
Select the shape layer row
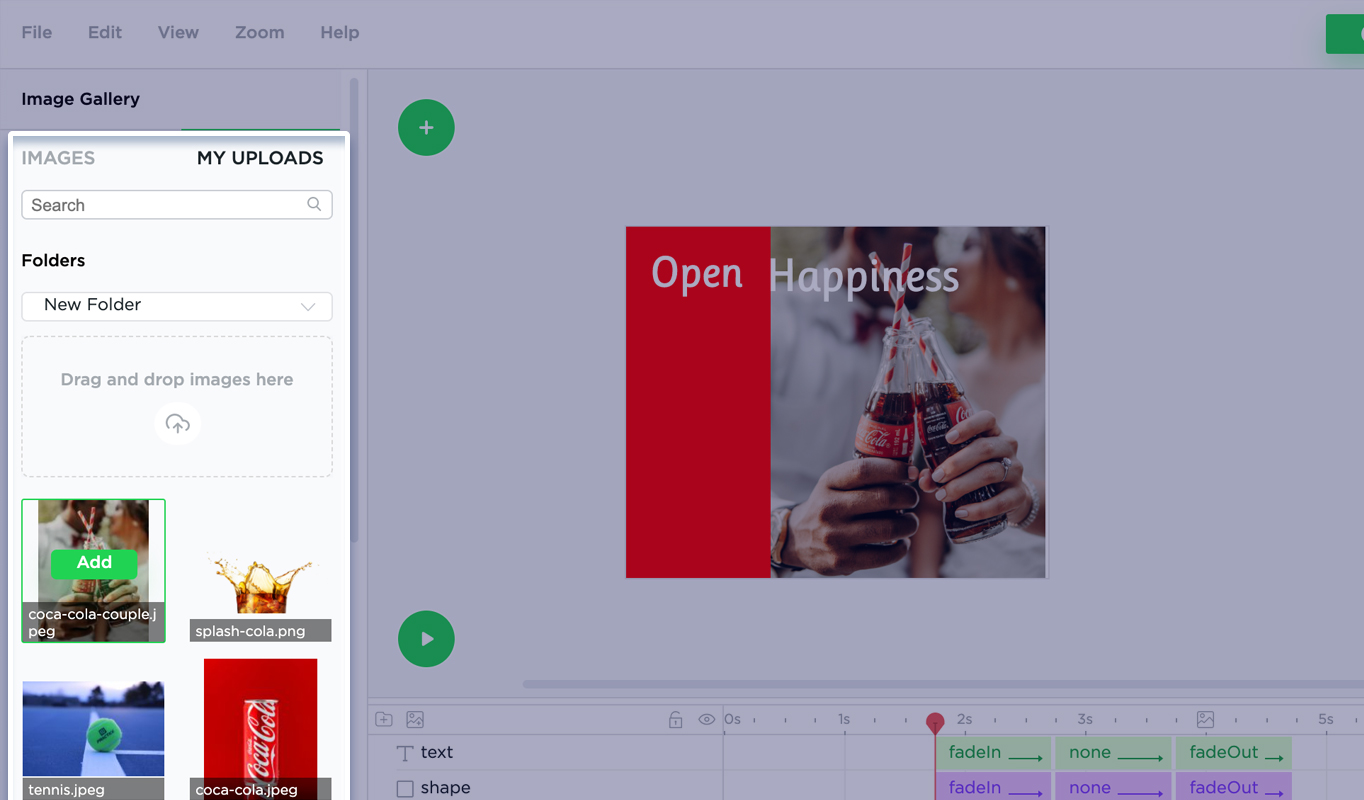[x=546, y=788]
